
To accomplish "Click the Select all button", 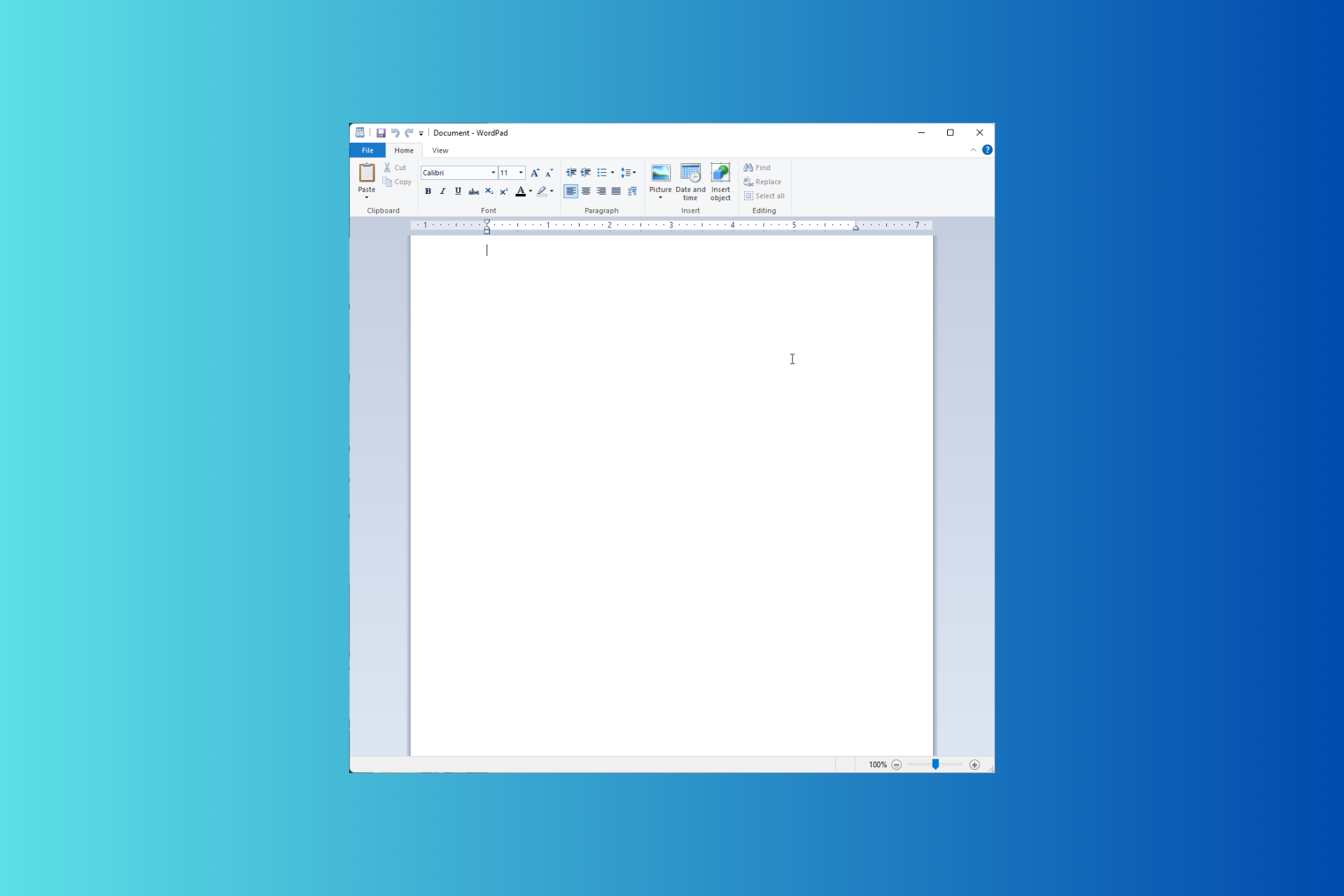I will coord(764,196).
